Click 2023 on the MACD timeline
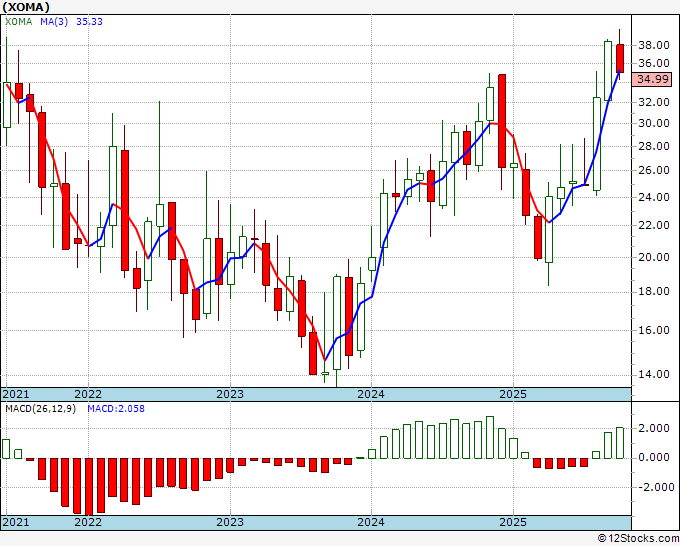This screenshot has width=680, height=546. click(x=230, y=522)
